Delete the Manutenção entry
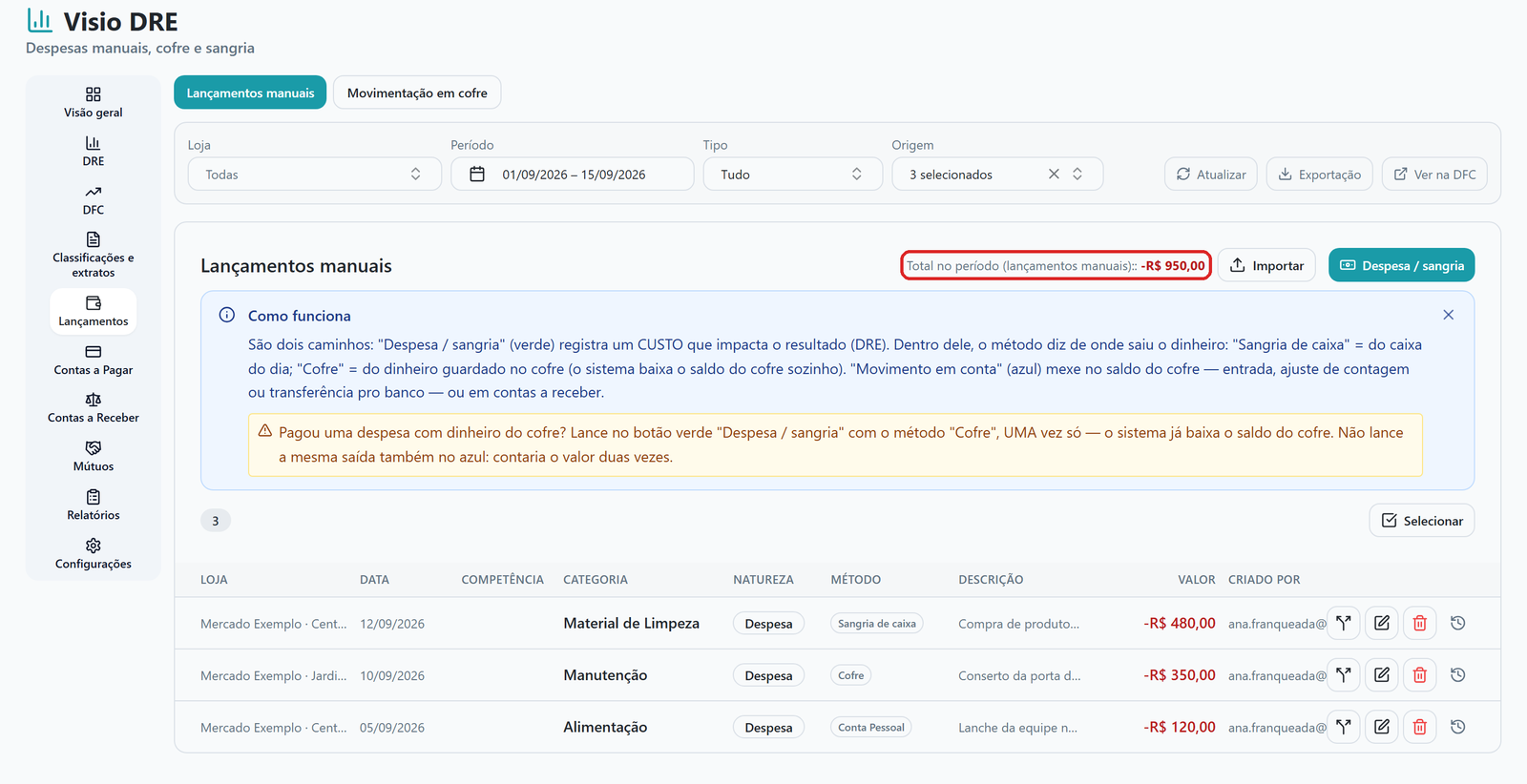The width and height of the screenshot is (1527, 784). 1419,675
